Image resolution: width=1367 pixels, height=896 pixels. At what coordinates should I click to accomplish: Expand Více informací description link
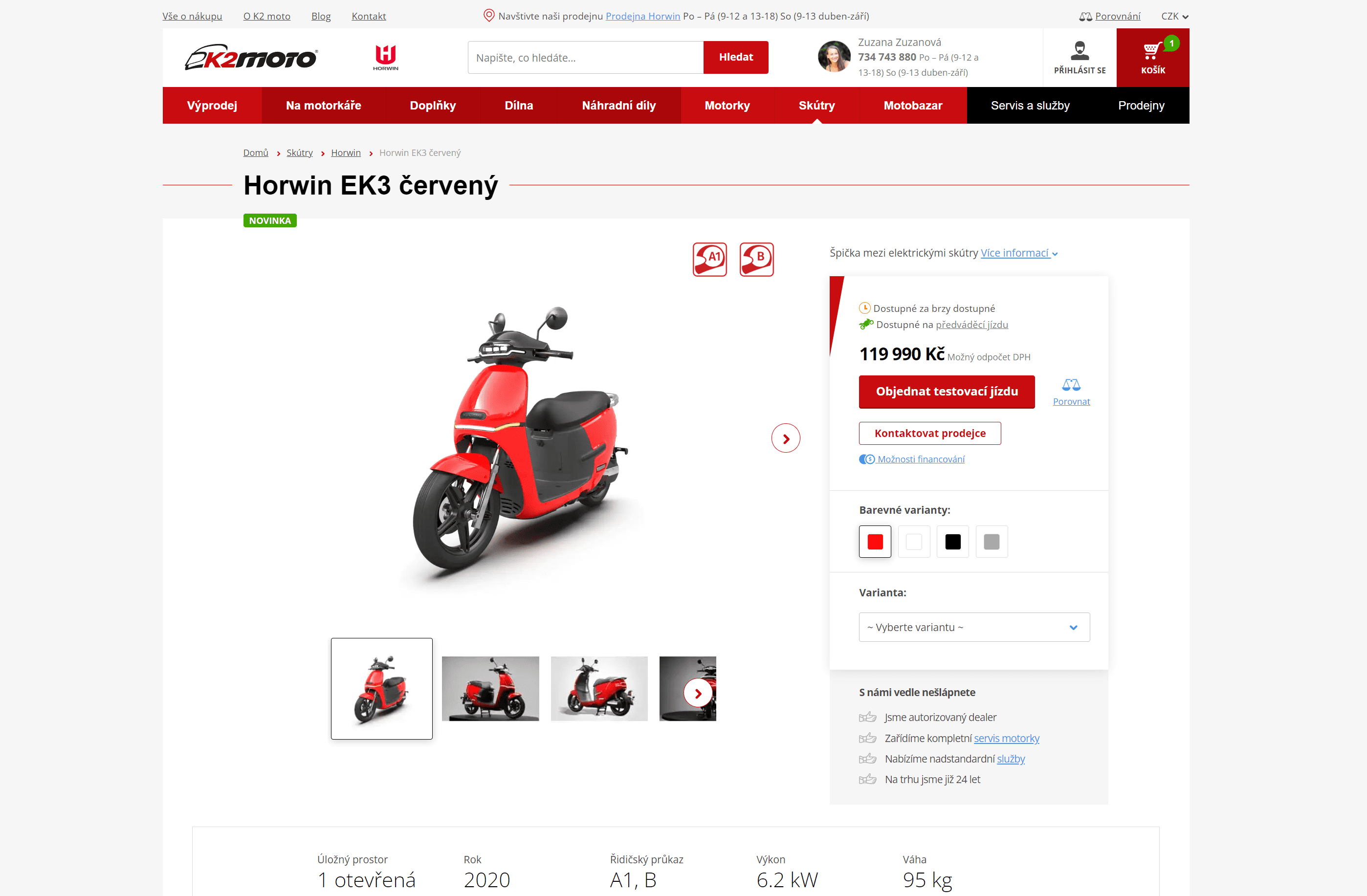(1019, 253)
